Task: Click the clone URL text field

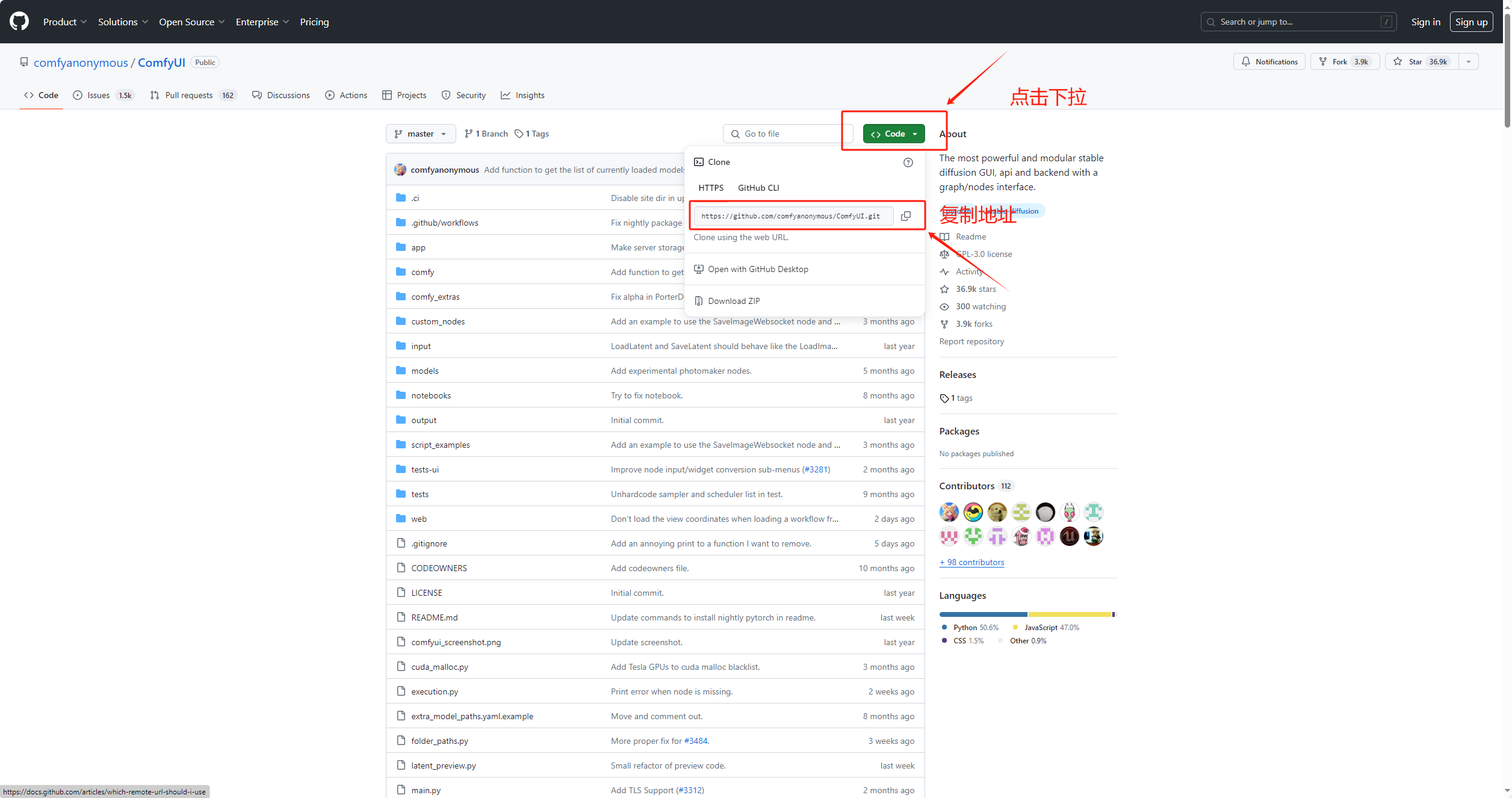Action: [793, 216]
